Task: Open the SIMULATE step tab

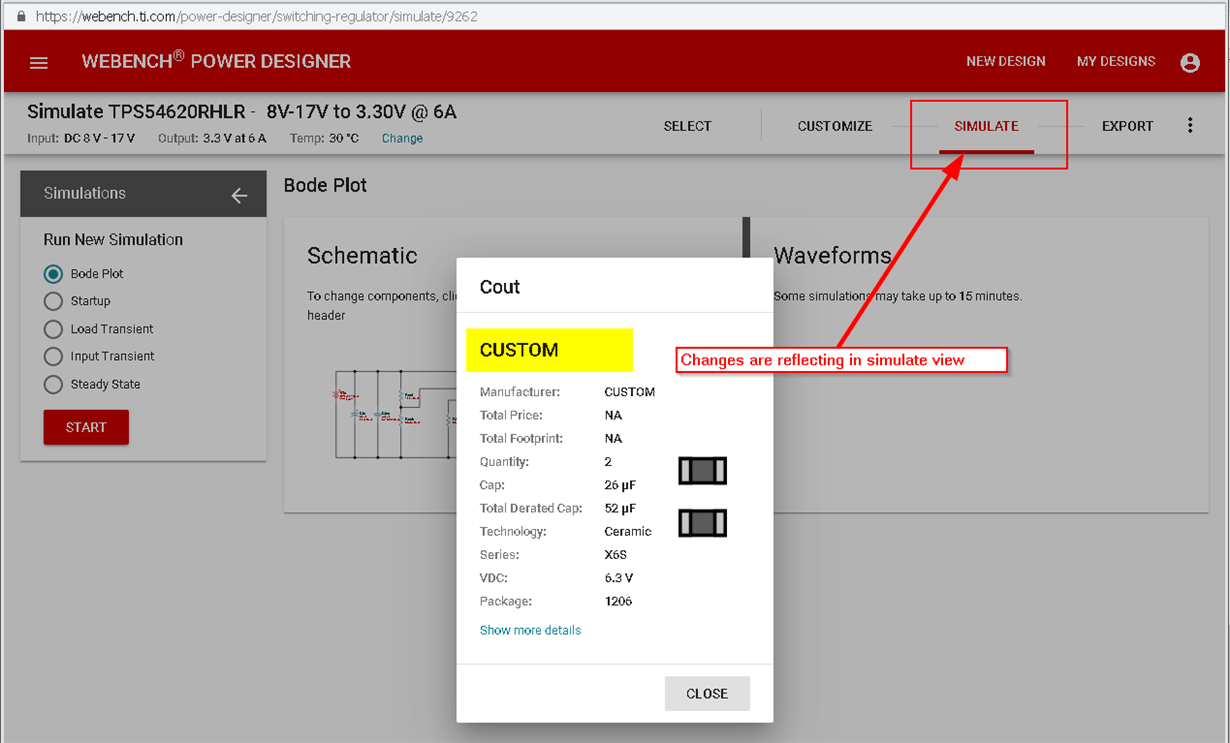Action: click(x=986, y=126)
